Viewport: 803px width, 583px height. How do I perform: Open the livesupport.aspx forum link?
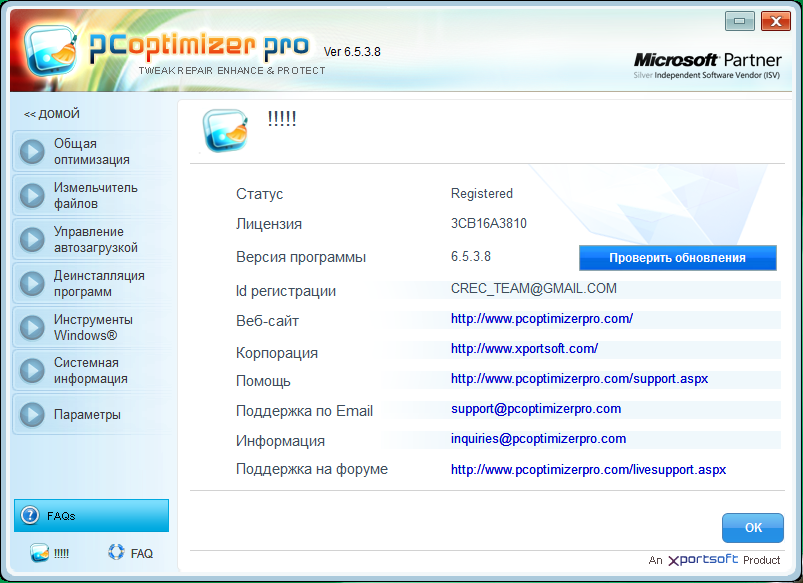pos(588,469)
